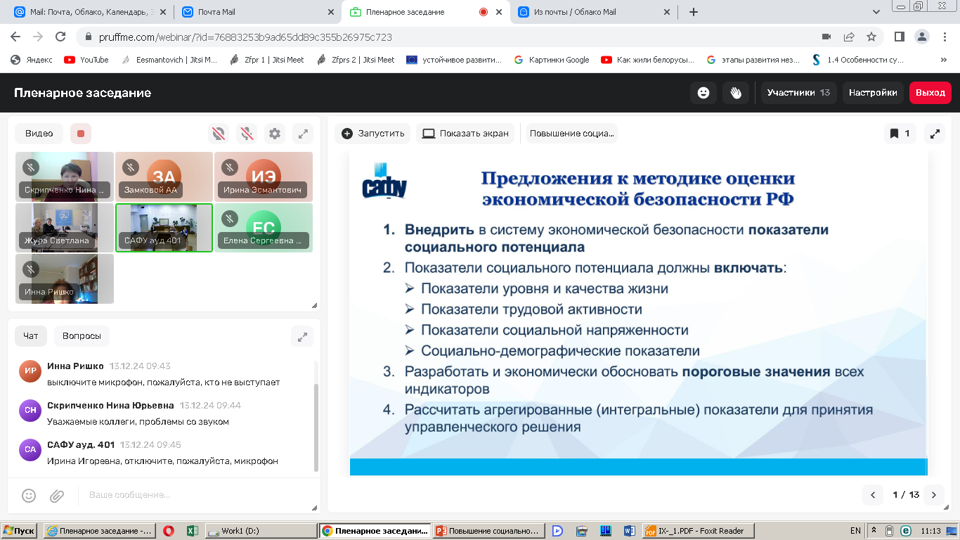Switch to the Вопросы tab

click(81, 336)
